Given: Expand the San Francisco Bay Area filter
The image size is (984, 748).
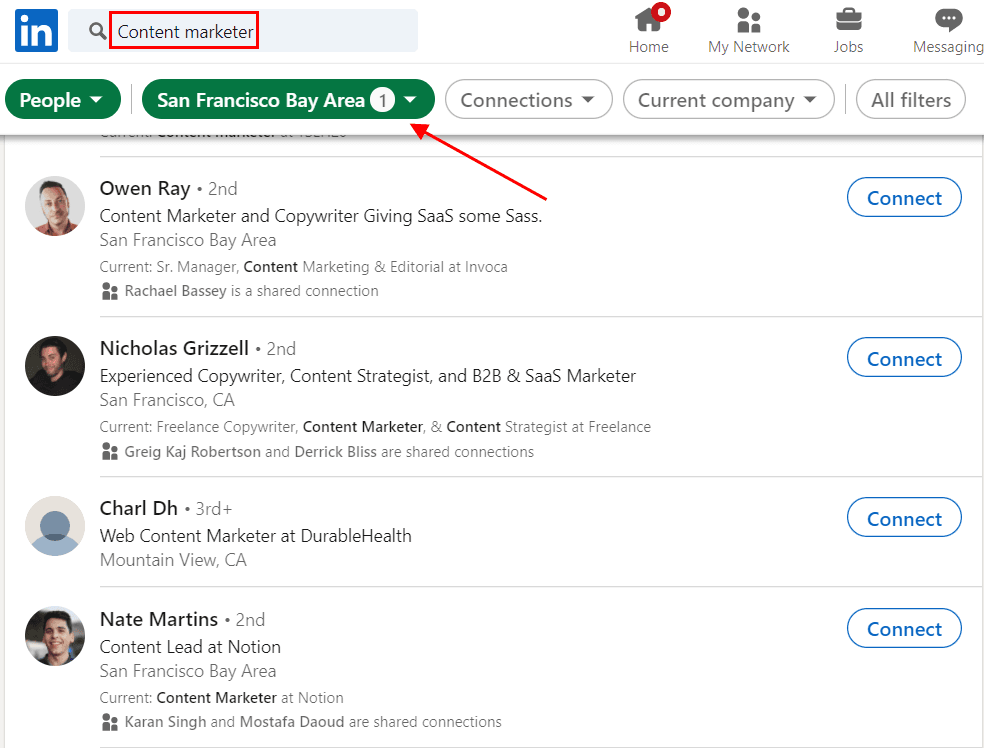Looking at the screenshot, I should tap(288, 99).
